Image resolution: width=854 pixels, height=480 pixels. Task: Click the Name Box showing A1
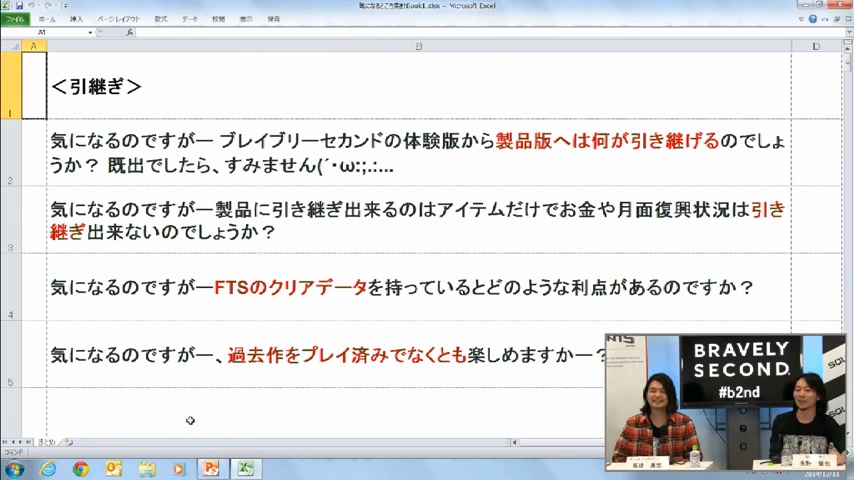pyautogui.click(x=44, y=33)
